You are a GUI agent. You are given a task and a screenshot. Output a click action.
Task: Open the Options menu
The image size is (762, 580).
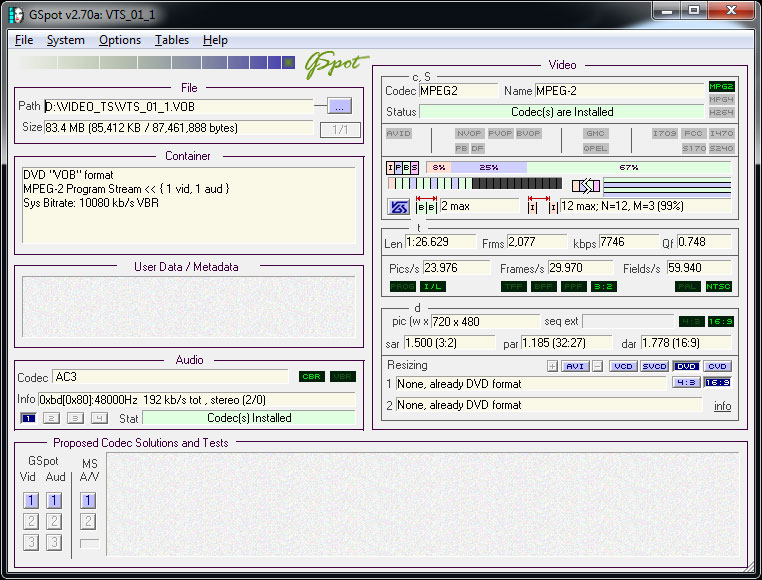(x=120, y=40)
